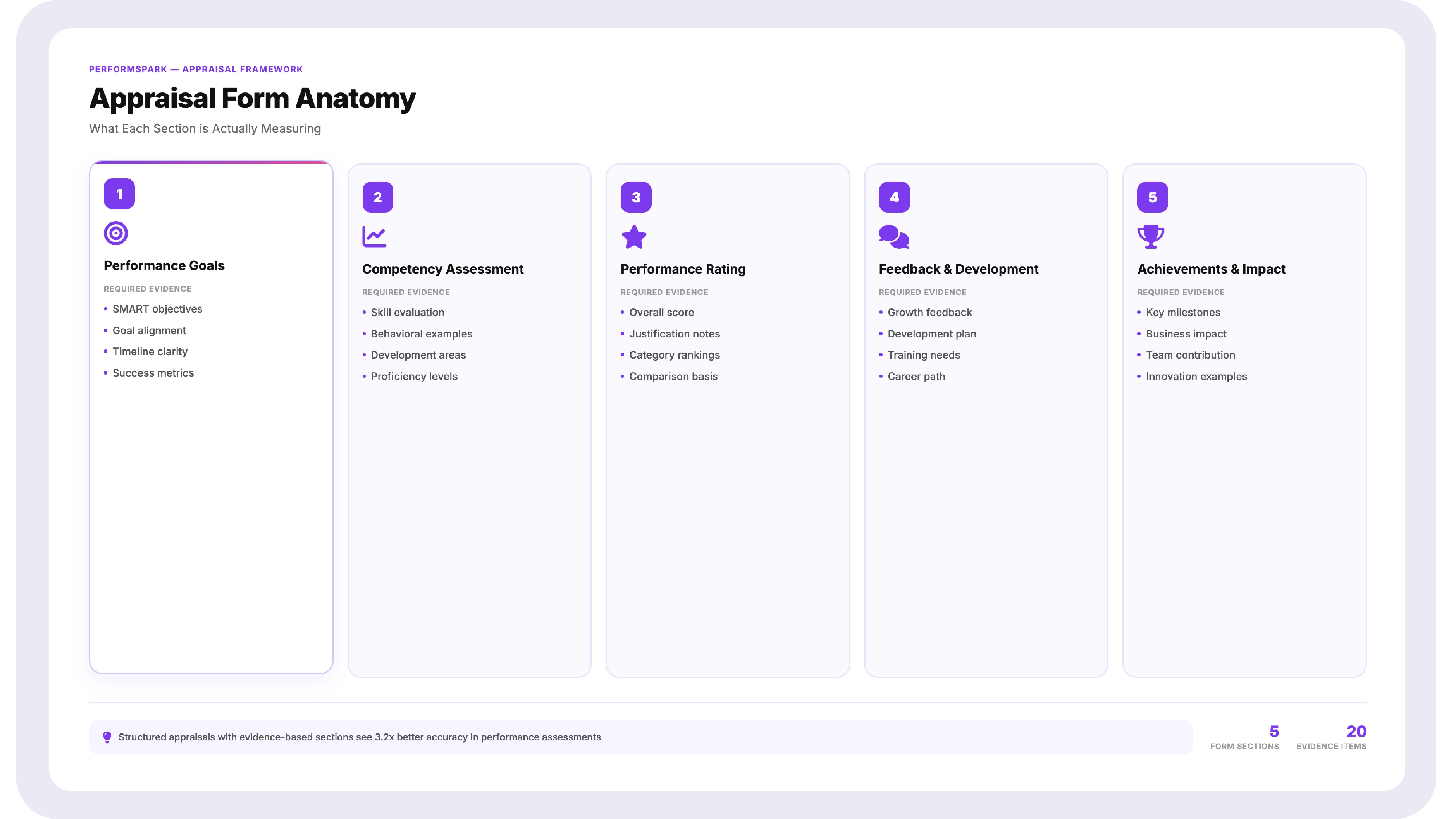This screenshot has width=1456, height=819.
Task: Select the number 3 badge
Action: [636, 197]
